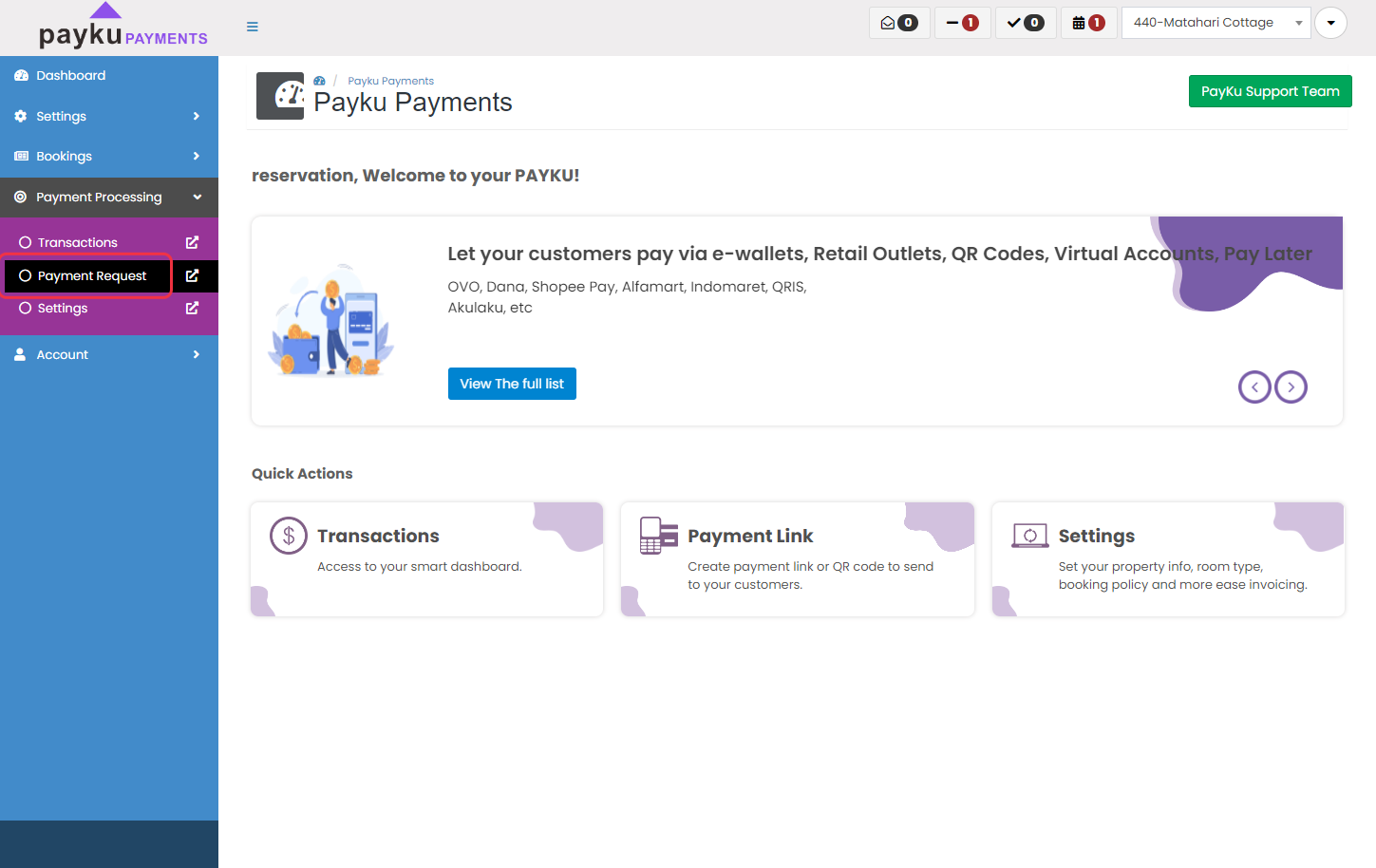The height and width of the screenshot is (868, 1376).
Task: Click the Dashboard gauge icon in sidebar
Action: [21, 76]
